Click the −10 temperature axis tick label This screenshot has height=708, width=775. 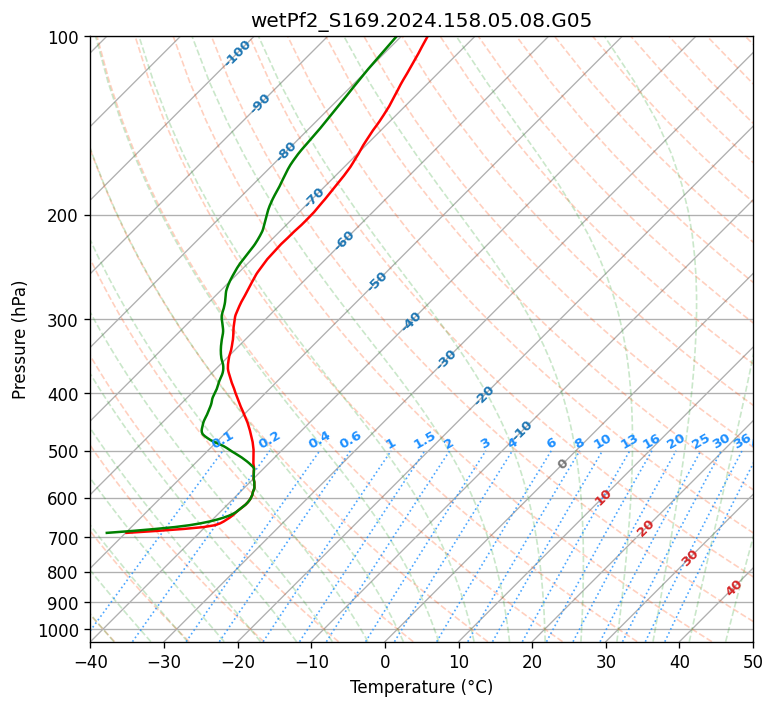311,661
